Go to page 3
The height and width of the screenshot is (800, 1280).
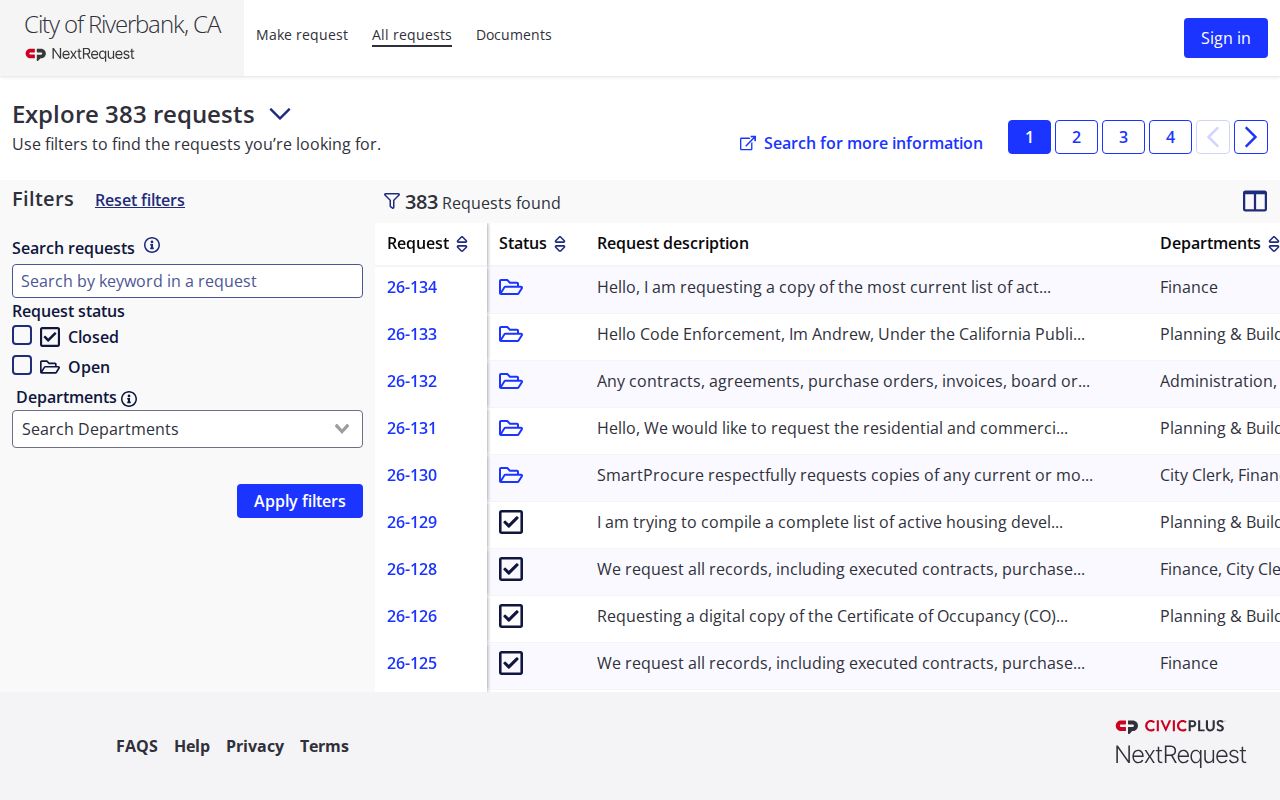click(x=1123, y=137)
